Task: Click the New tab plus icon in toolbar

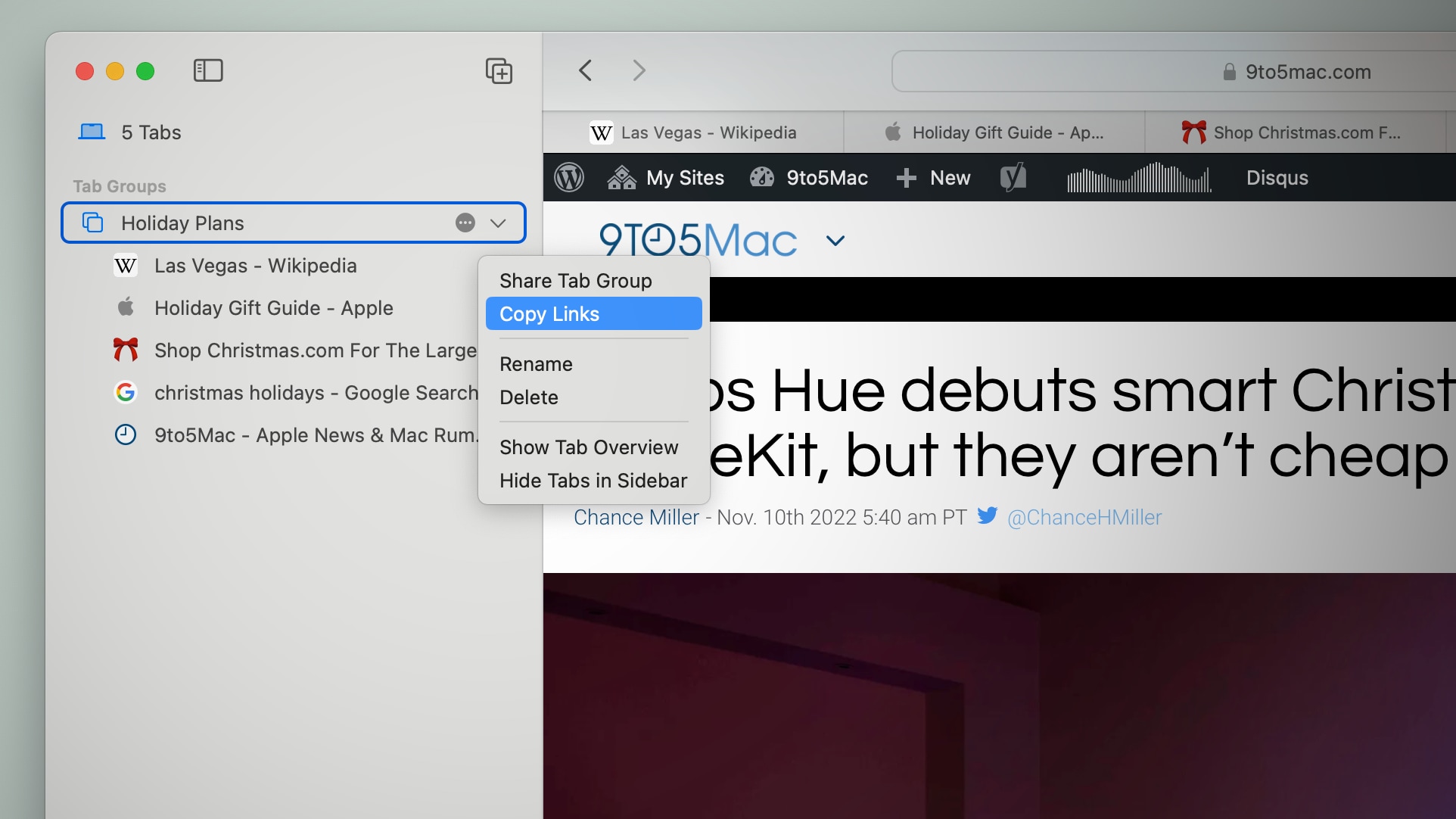Action: click(498, 70)
